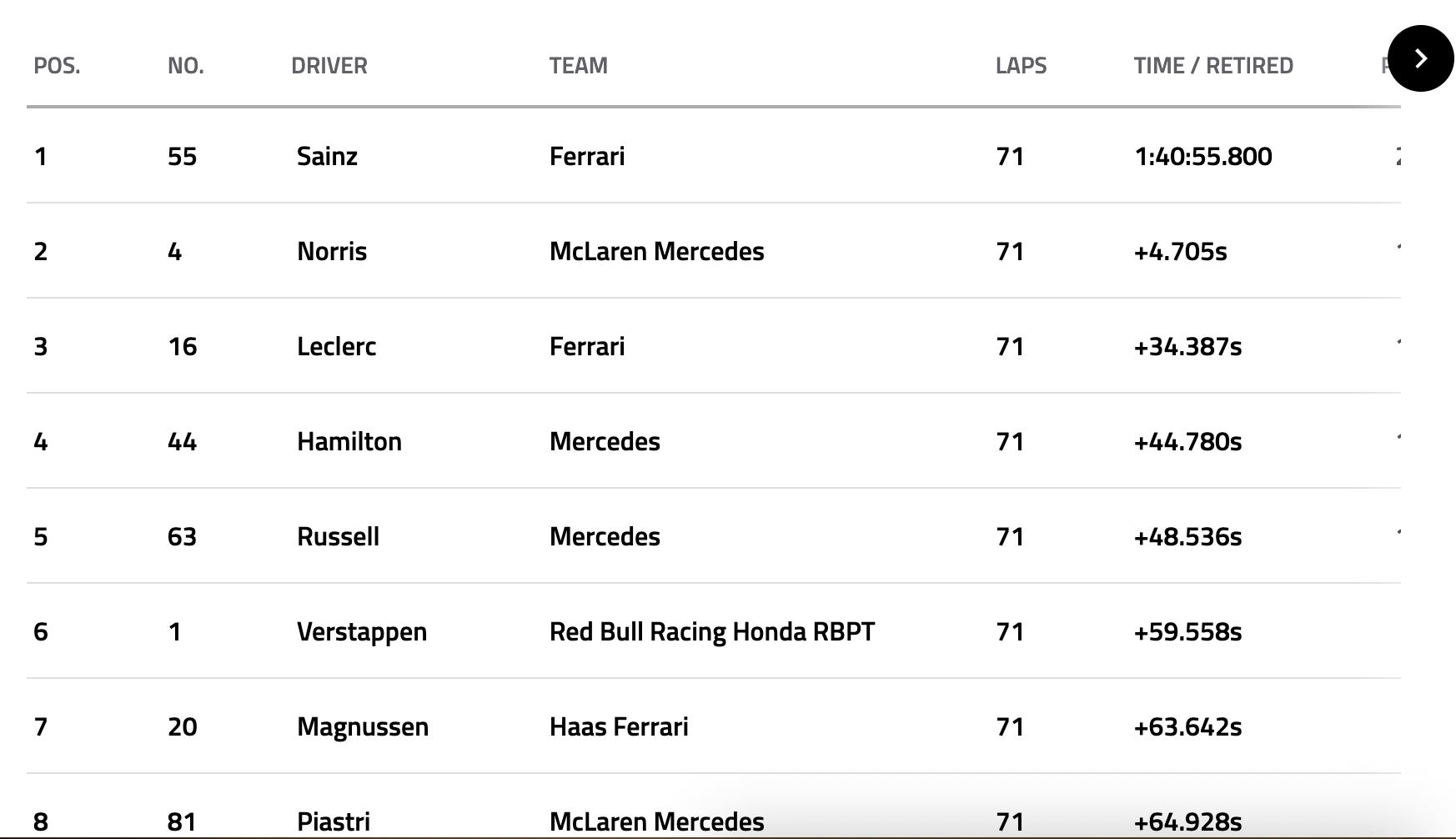Screen dimensions: 1456x839
Task: Click on Hamilton in the results
Action: coord(349,442)
